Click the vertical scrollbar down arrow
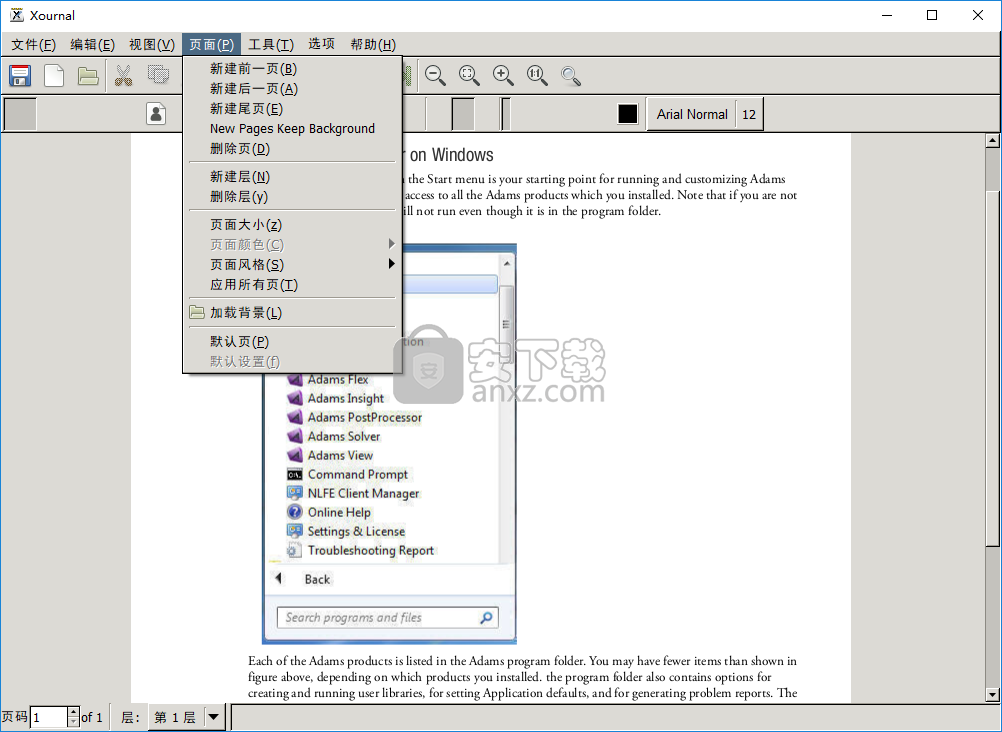This screenshot has height=732, width=1002. point(992,695)
